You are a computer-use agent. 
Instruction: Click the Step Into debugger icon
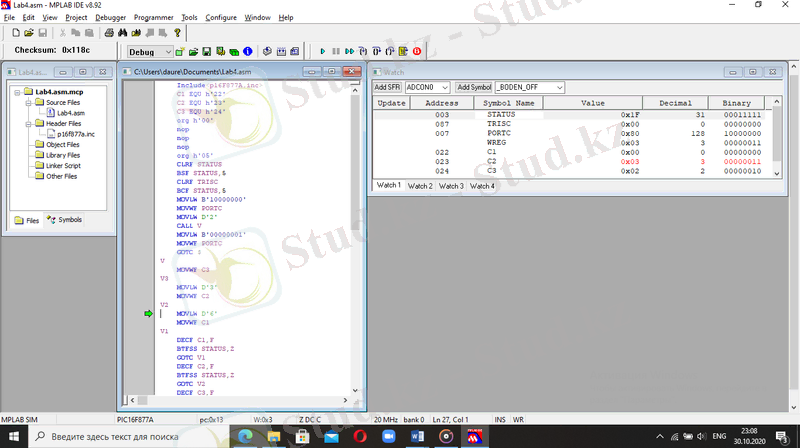coord(362,51)
